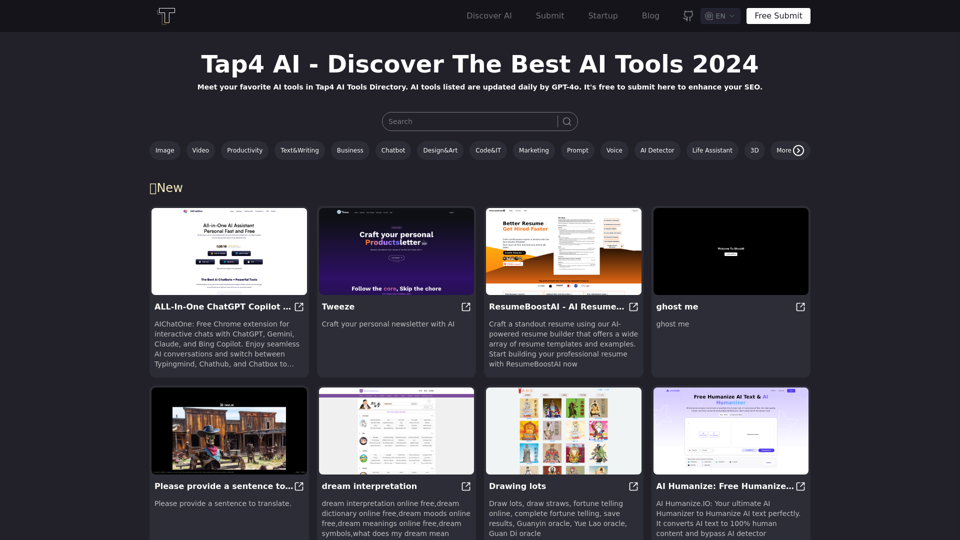
Task: Select the Life Assistant category chip
Action: (x=712, y=151)
